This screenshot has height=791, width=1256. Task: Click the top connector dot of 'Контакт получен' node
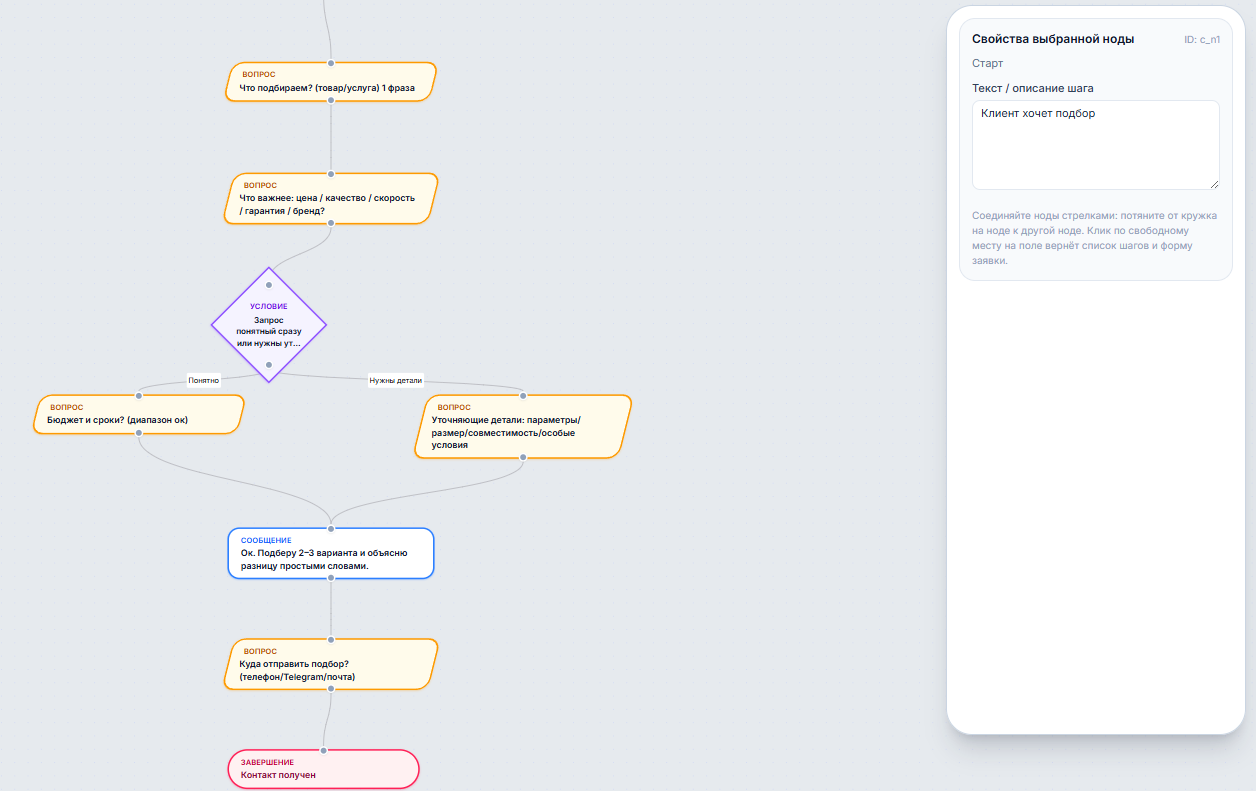click(323, 750)
